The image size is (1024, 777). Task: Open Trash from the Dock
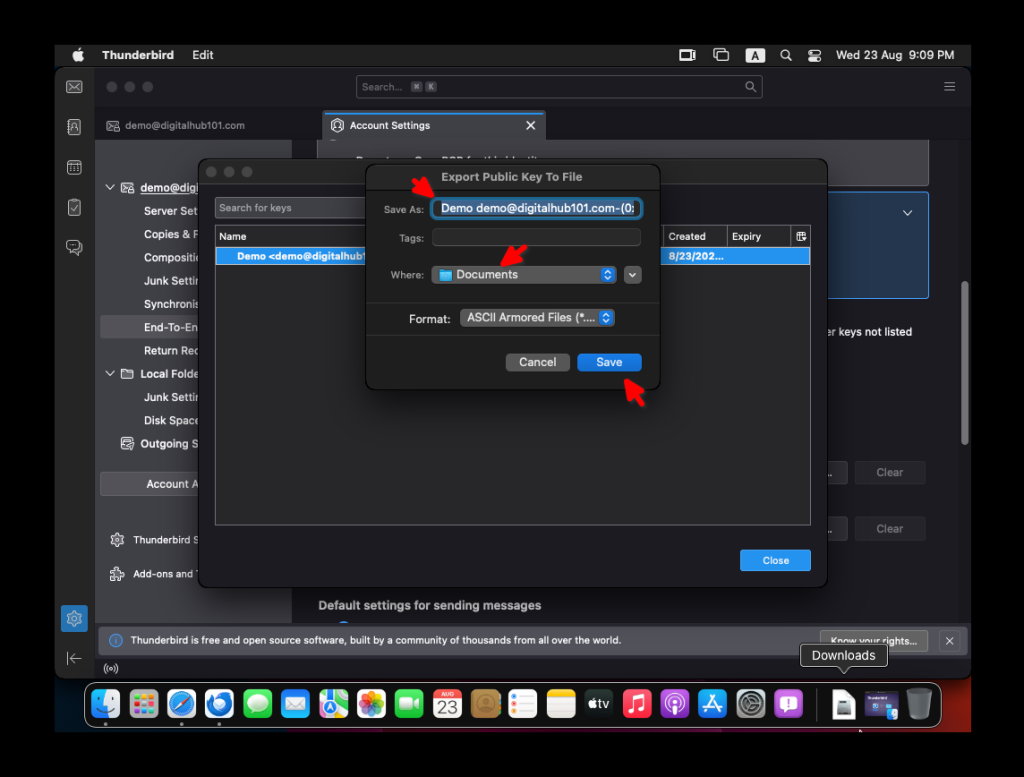[x=919, y=704]
